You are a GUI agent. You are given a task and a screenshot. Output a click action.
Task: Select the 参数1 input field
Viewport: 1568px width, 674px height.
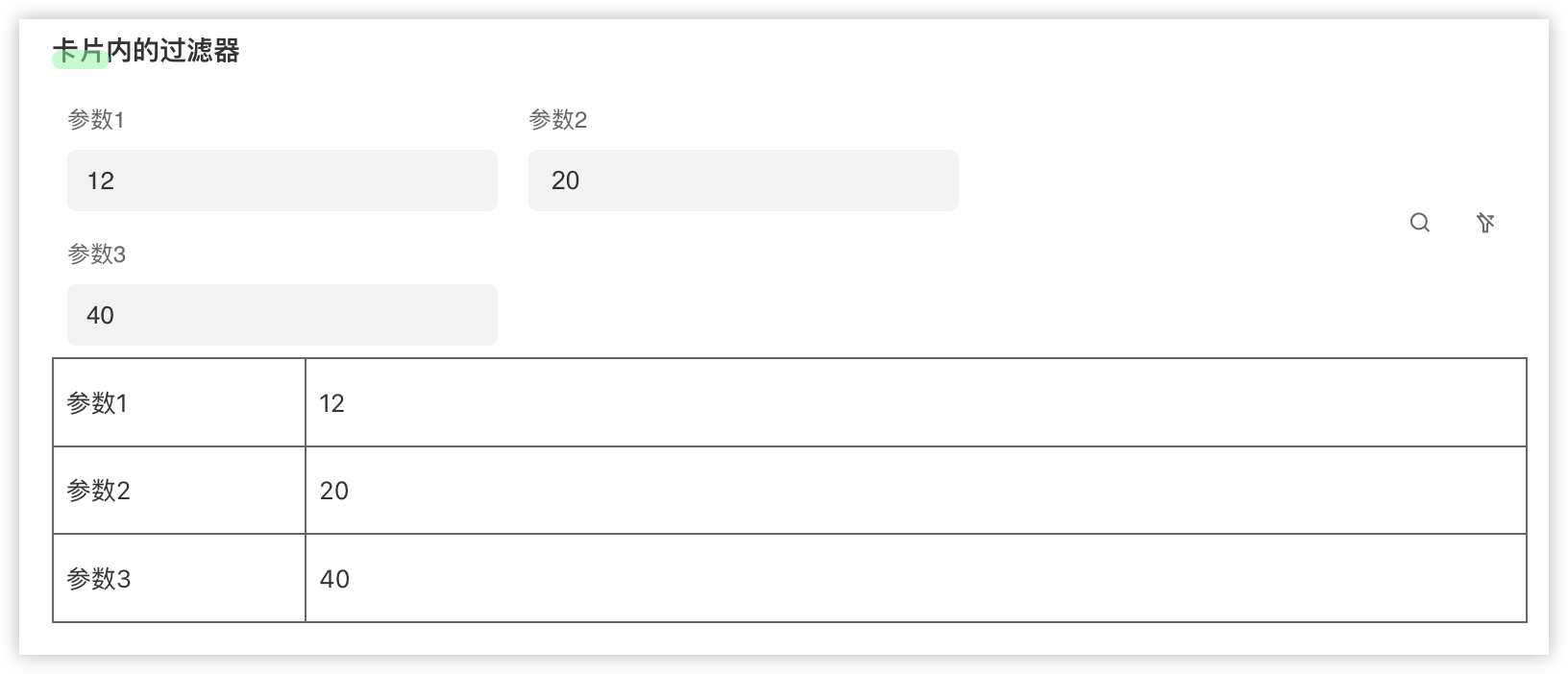pyautogui.click(x=282, y=181)
